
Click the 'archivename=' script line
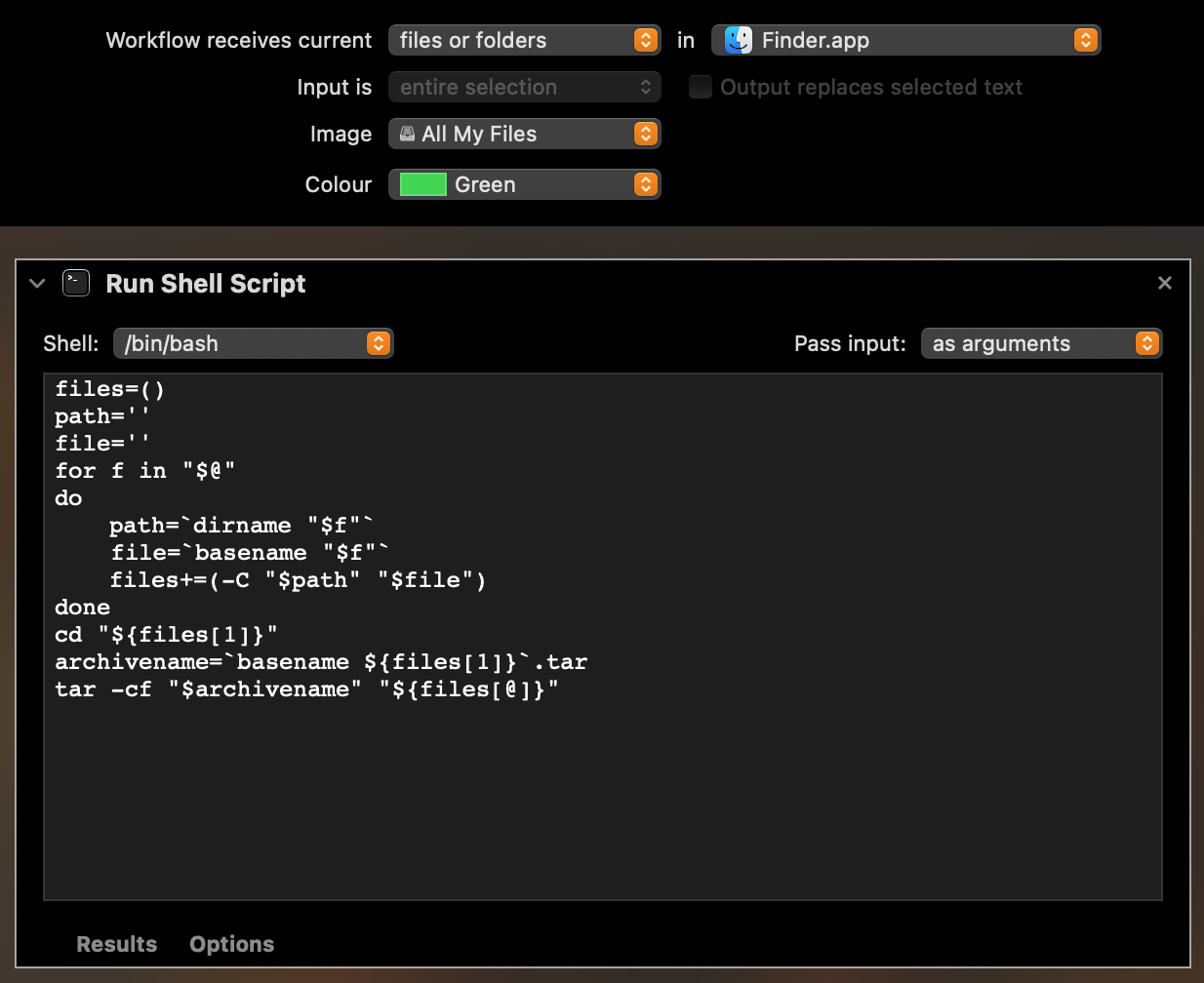coord(321,662)
